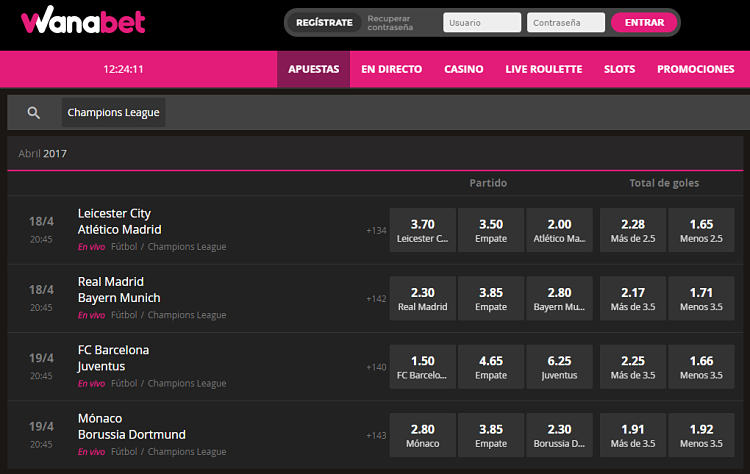Bet on Real Madrid at 2.30

(423, 298)
